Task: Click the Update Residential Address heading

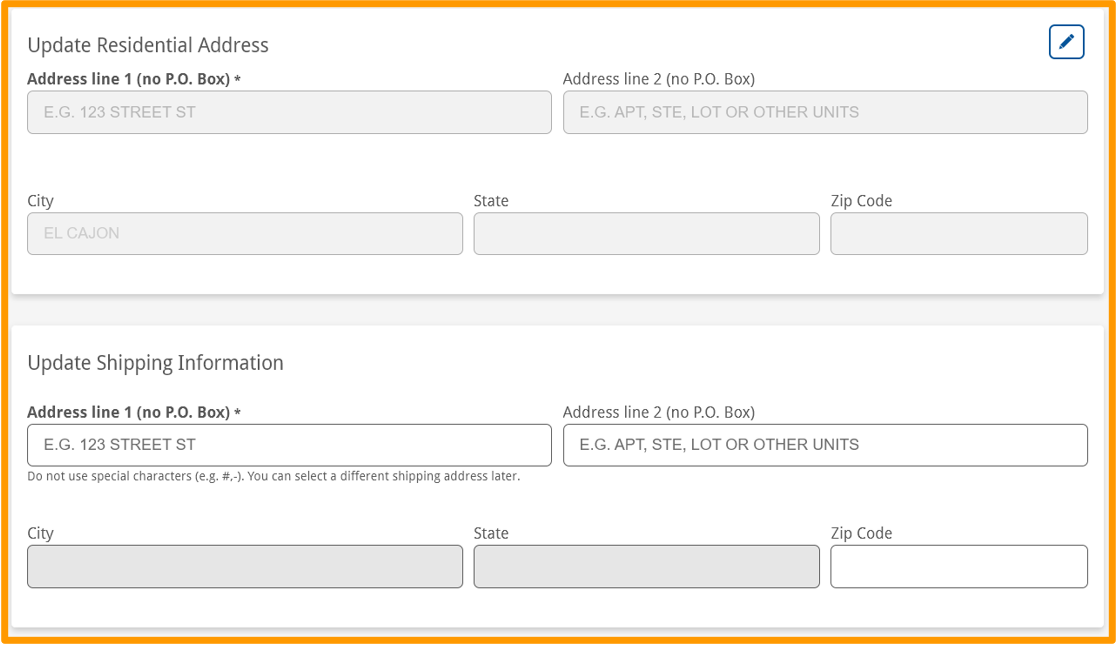Action: pos(148,45)
